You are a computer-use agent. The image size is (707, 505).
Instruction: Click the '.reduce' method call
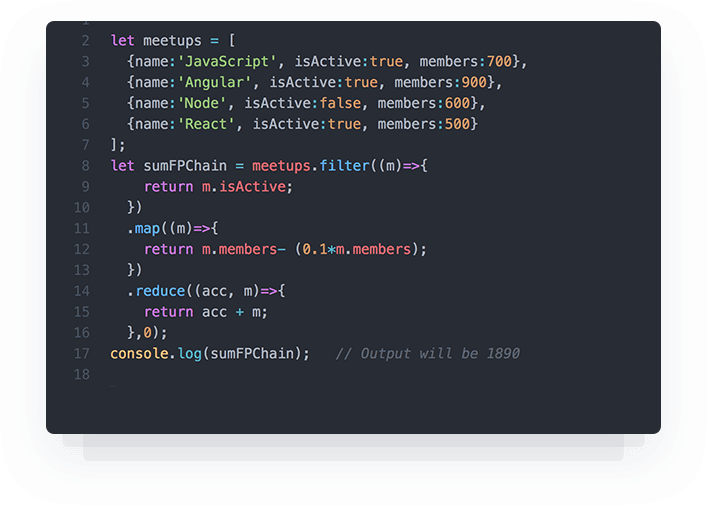tap(156, 291)
